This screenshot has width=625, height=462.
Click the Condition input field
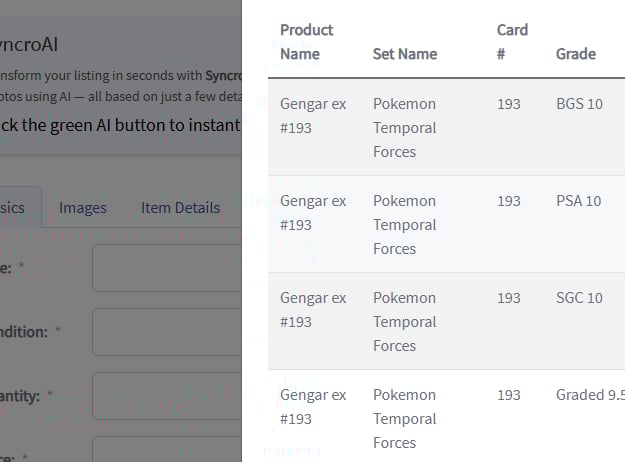point(166,332)
